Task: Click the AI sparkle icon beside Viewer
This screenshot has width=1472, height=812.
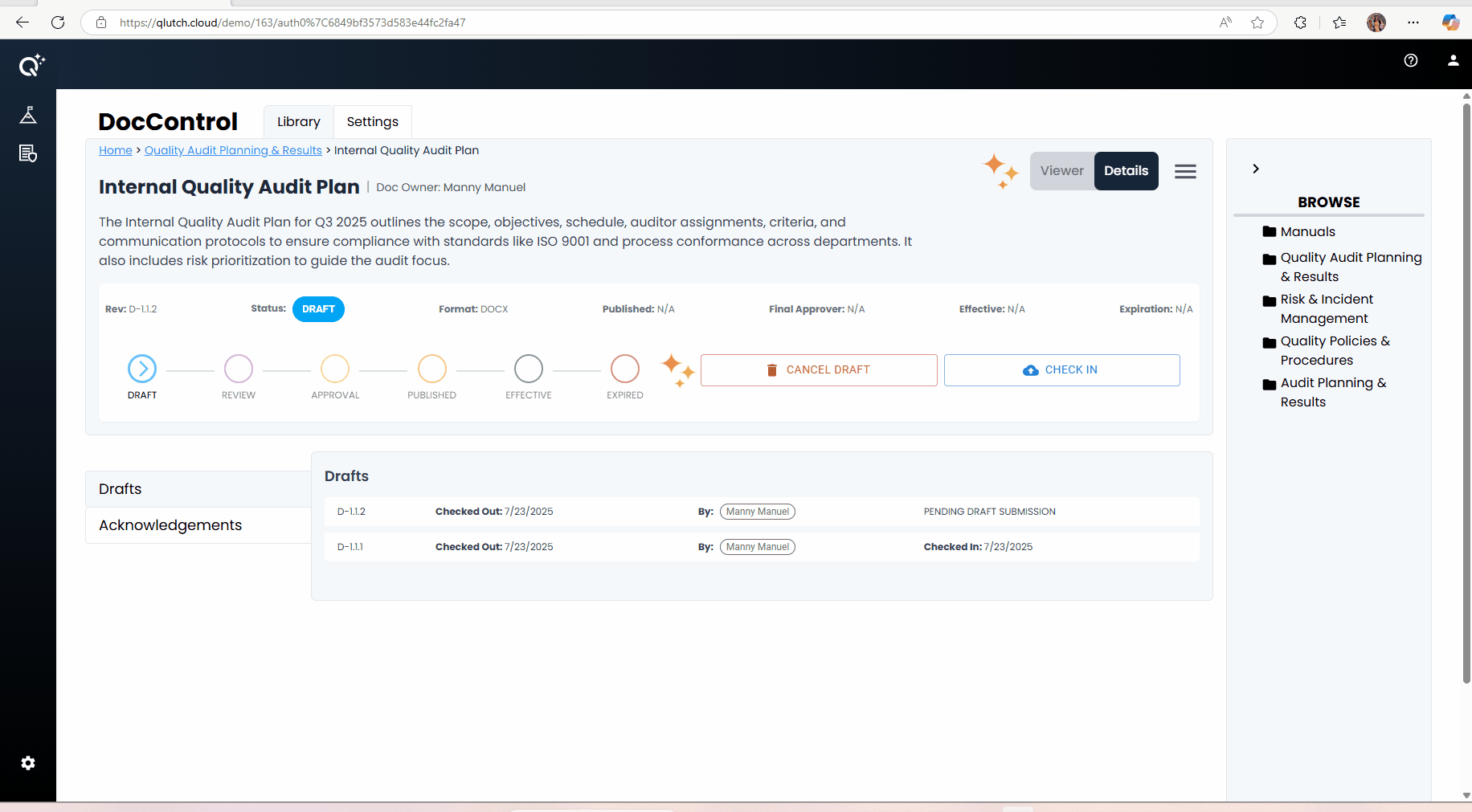Action: (1000, 171)
